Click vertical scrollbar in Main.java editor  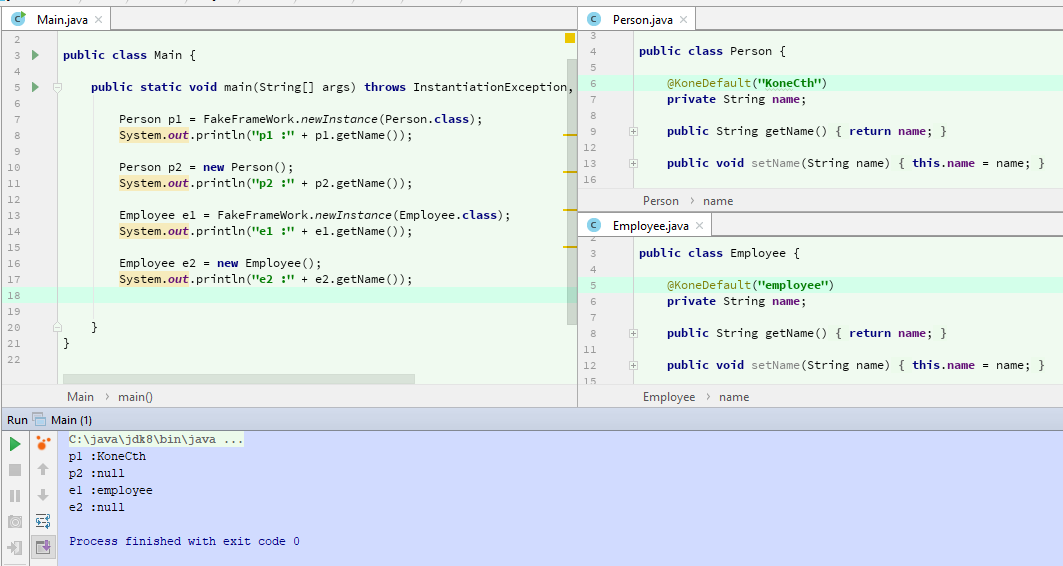tap(572, 192)
